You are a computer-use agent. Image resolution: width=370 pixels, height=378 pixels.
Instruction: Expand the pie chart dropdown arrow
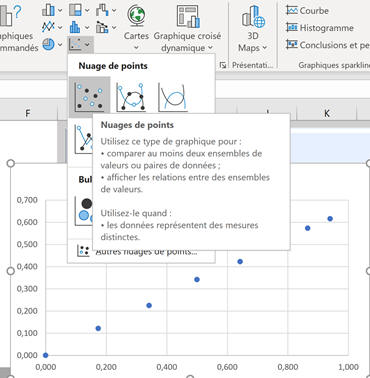[60, 44]
